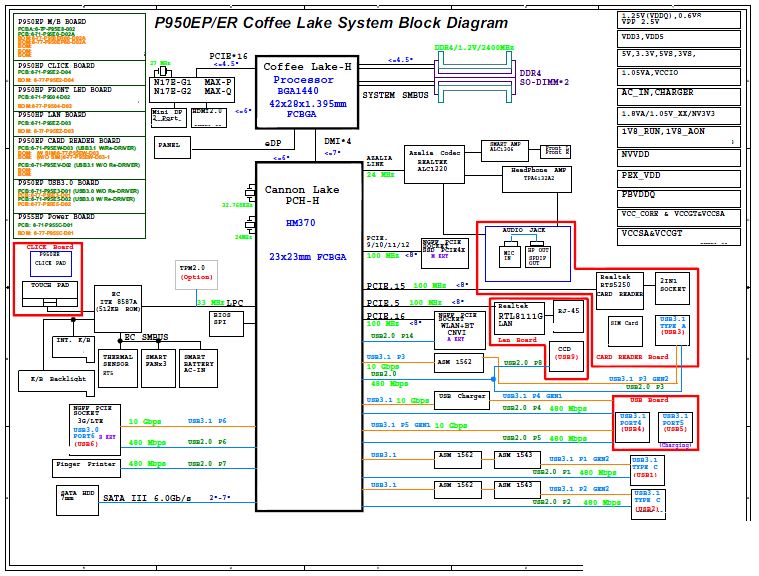Select the 'USB3.1 TYPE C (USB1)' block
The image size is (759, 576).
(648, 470)
